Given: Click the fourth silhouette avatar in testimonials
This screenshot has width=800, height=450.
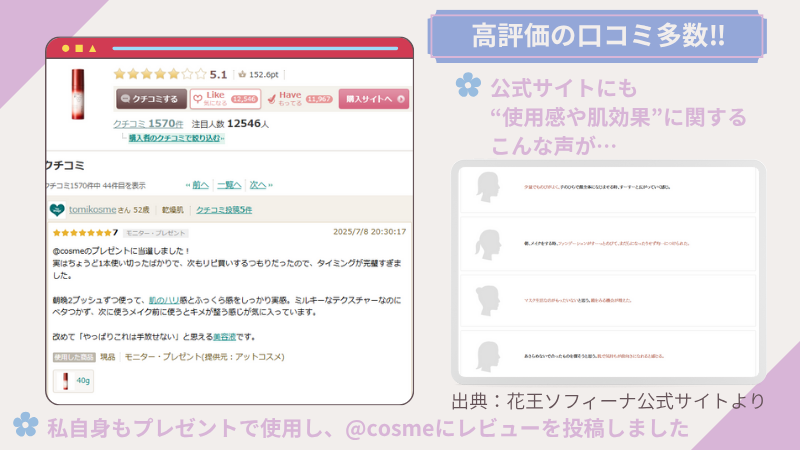Looking at the screenshot, I should point(488,356).
